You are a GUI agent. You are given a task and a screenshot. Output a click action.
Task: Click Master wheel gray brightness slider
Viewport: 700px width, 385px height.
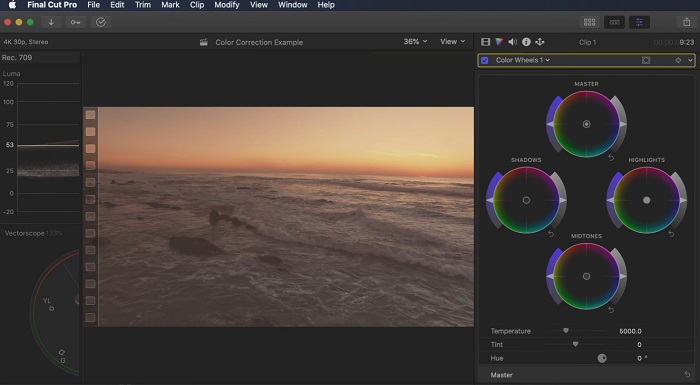click(619, 124)
